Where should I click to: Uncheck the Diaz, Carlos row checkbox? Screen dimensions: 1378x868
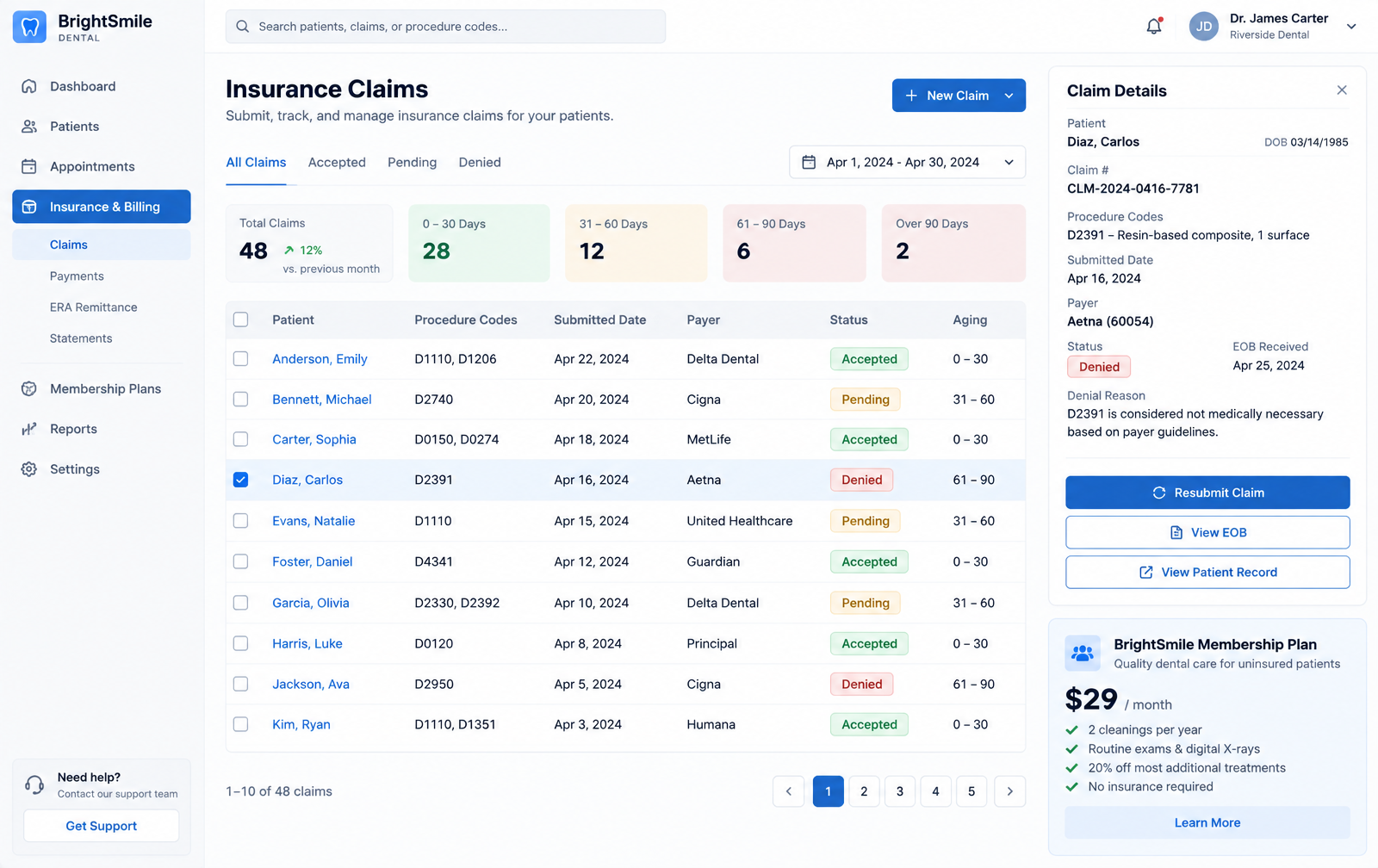pos(241,480)
